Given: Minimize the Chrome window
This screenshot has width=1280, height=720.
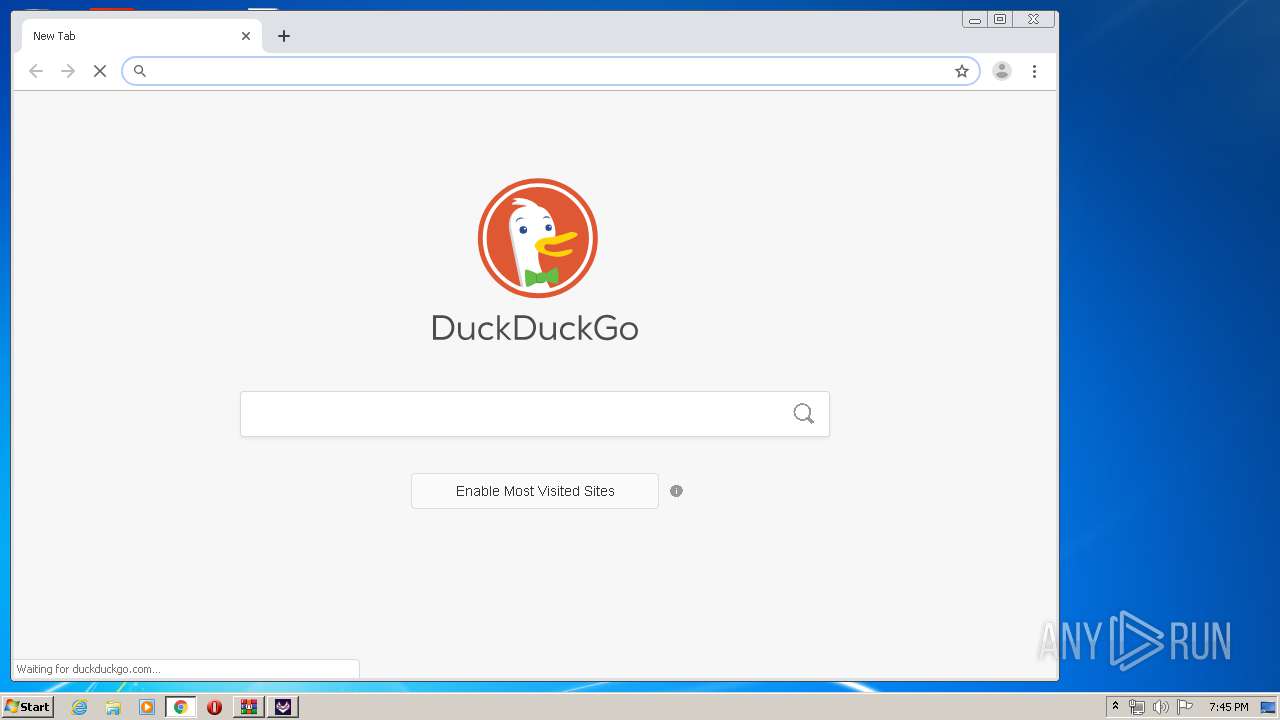Looking at the screenshot, I should click(x=974, y=19).
